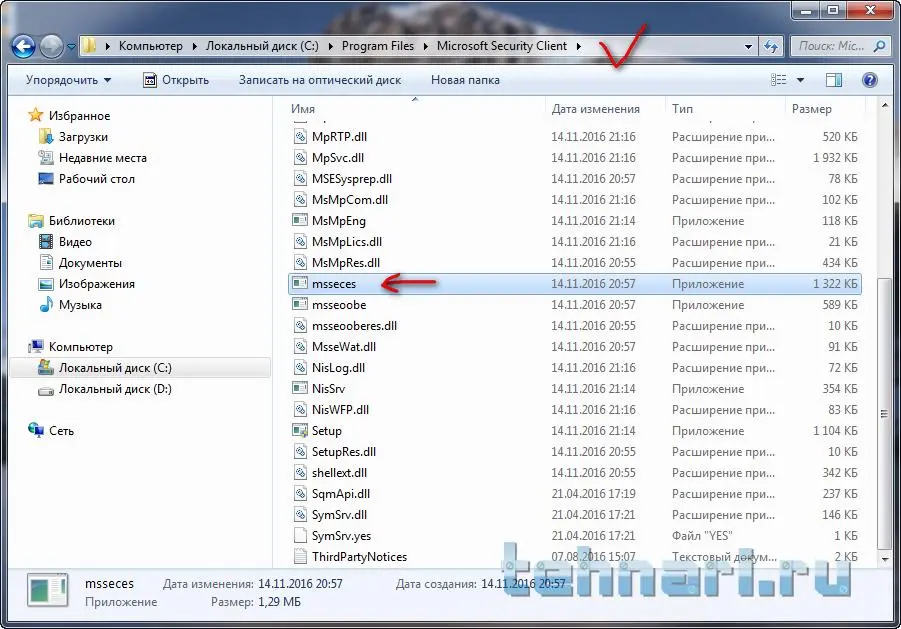Image resolution: width=901 pixels, height=629 pixels.
Task: Open the Музыка library
Action: [x=80, y=305]
